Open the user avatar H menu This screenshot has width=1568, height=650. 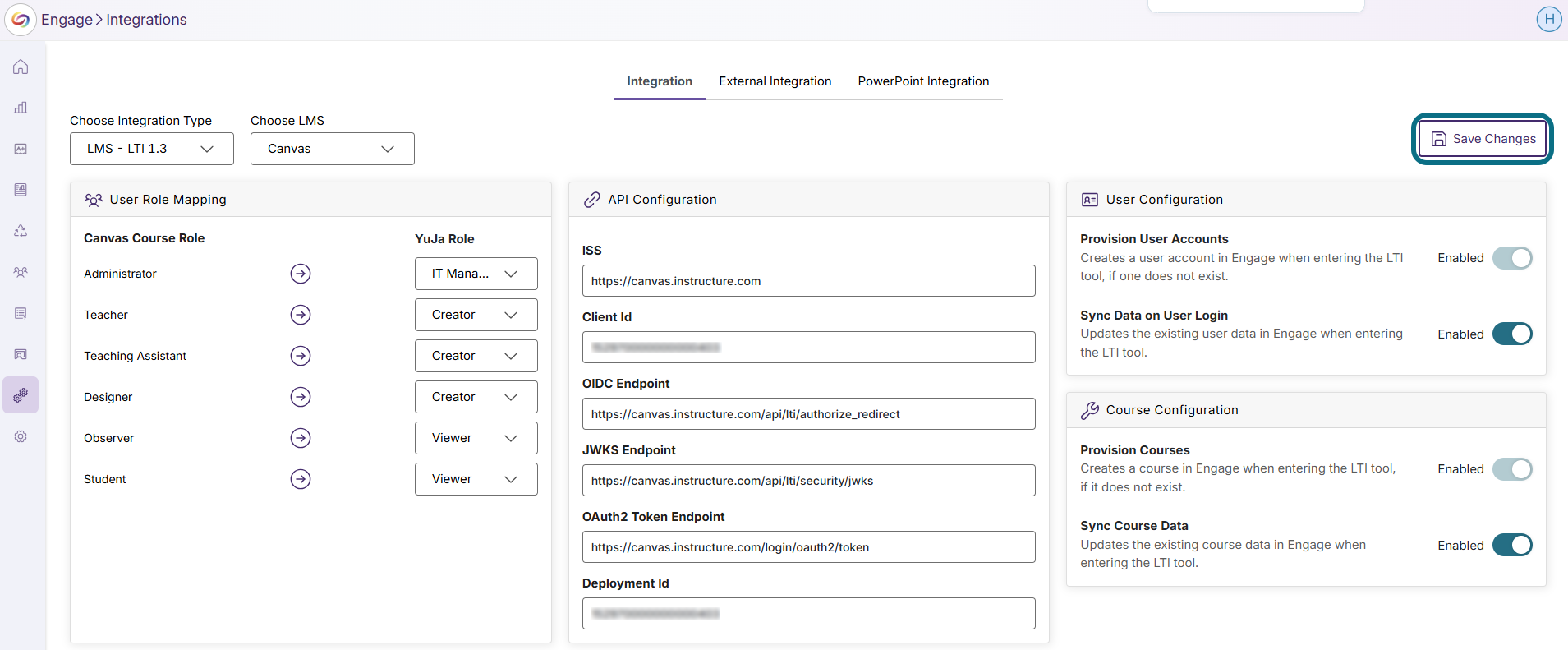point(1549,19)
